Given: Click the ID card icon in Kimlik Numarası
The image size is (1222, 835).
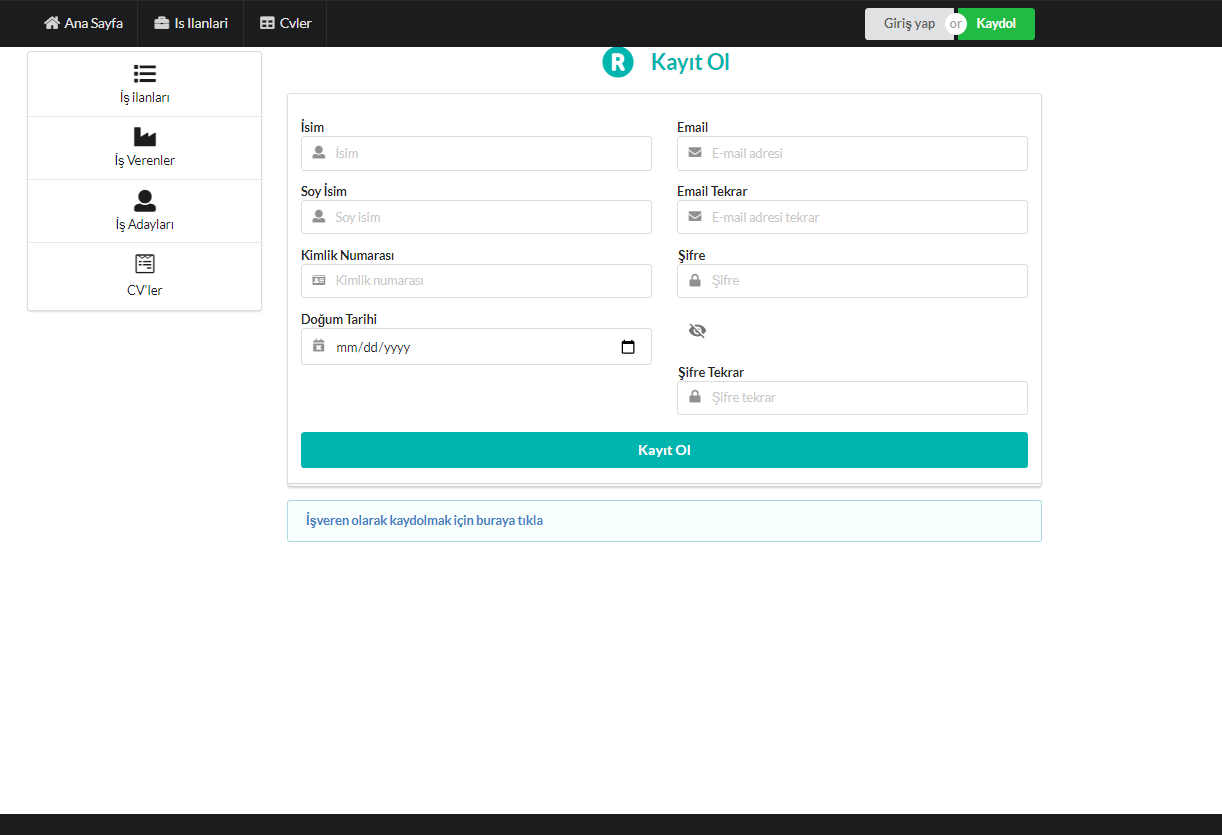Looking at the screenshot, I should [319, 280].
